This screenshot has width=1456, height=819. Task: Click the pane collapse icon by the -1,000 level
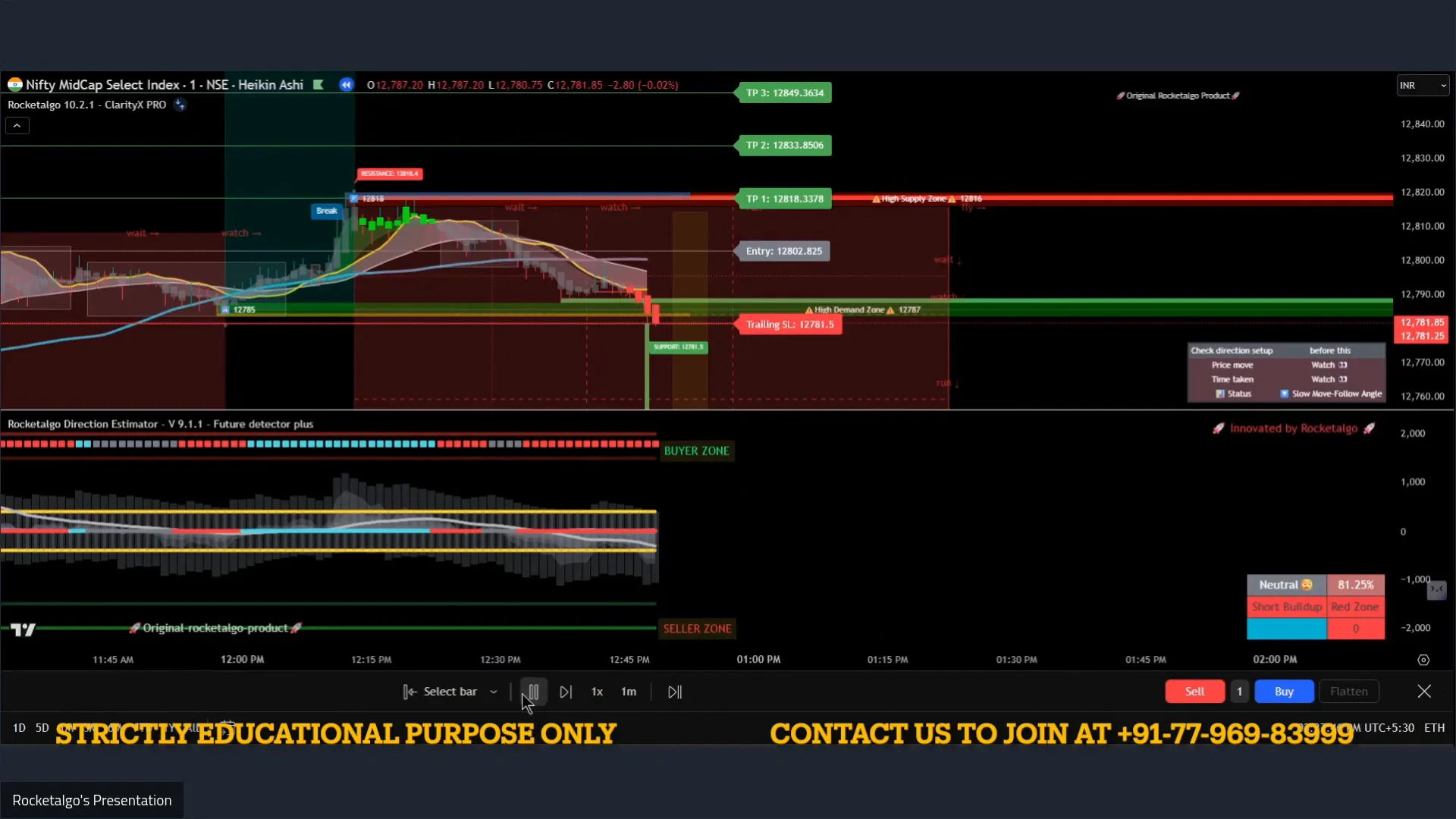pyautogui.click(x=1437, y=588)
